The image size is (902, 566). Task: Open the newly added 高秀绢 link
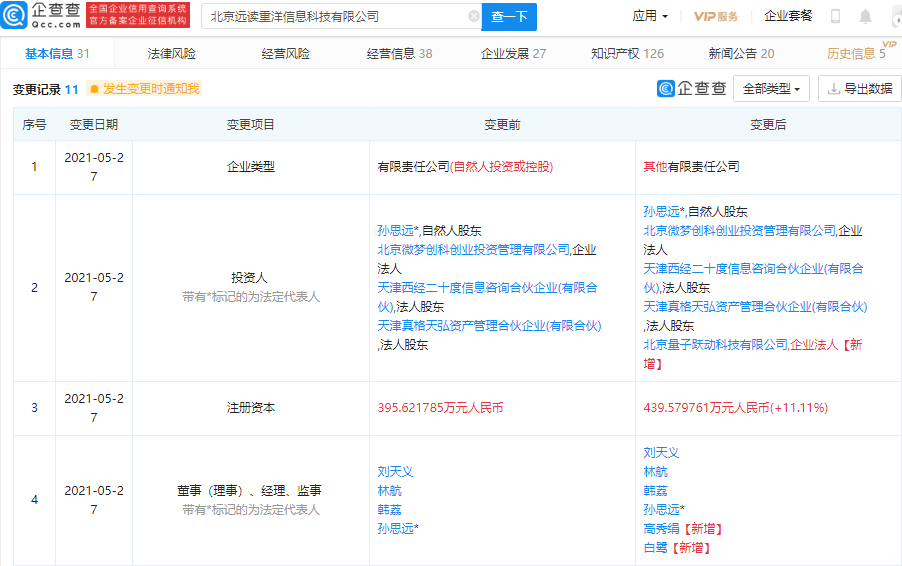(x=661, y=529)
